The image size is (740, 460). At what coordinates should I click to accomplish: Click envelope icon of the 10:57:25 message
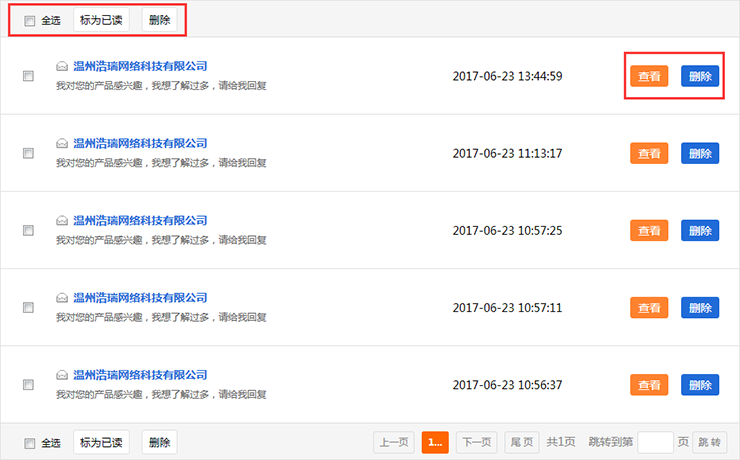62,220
